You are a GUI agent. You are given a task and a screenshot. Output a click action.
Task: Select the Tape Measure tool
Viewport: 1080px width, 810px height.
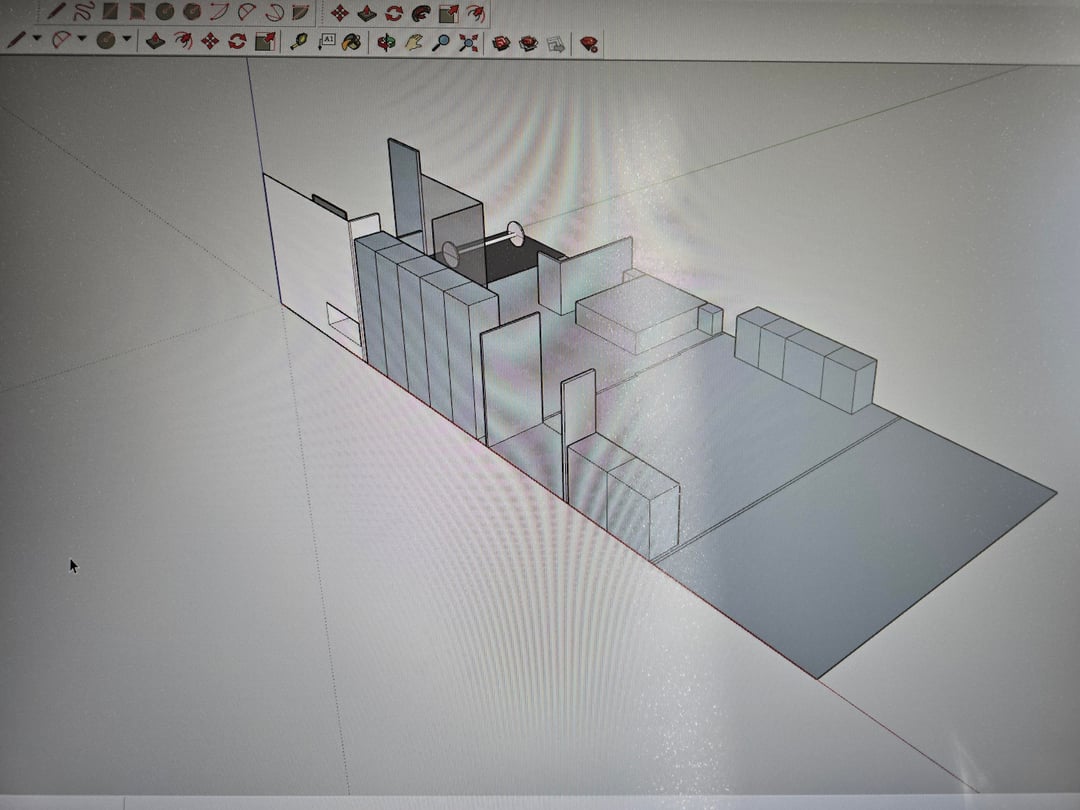pos(298,41)
